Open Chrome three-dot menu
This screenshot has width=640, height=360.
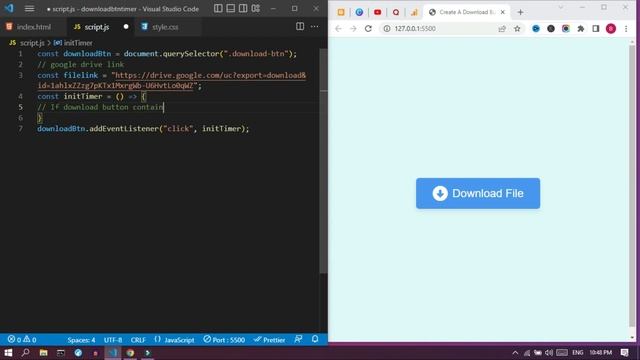pyautogui.click(x=626, y=29)
